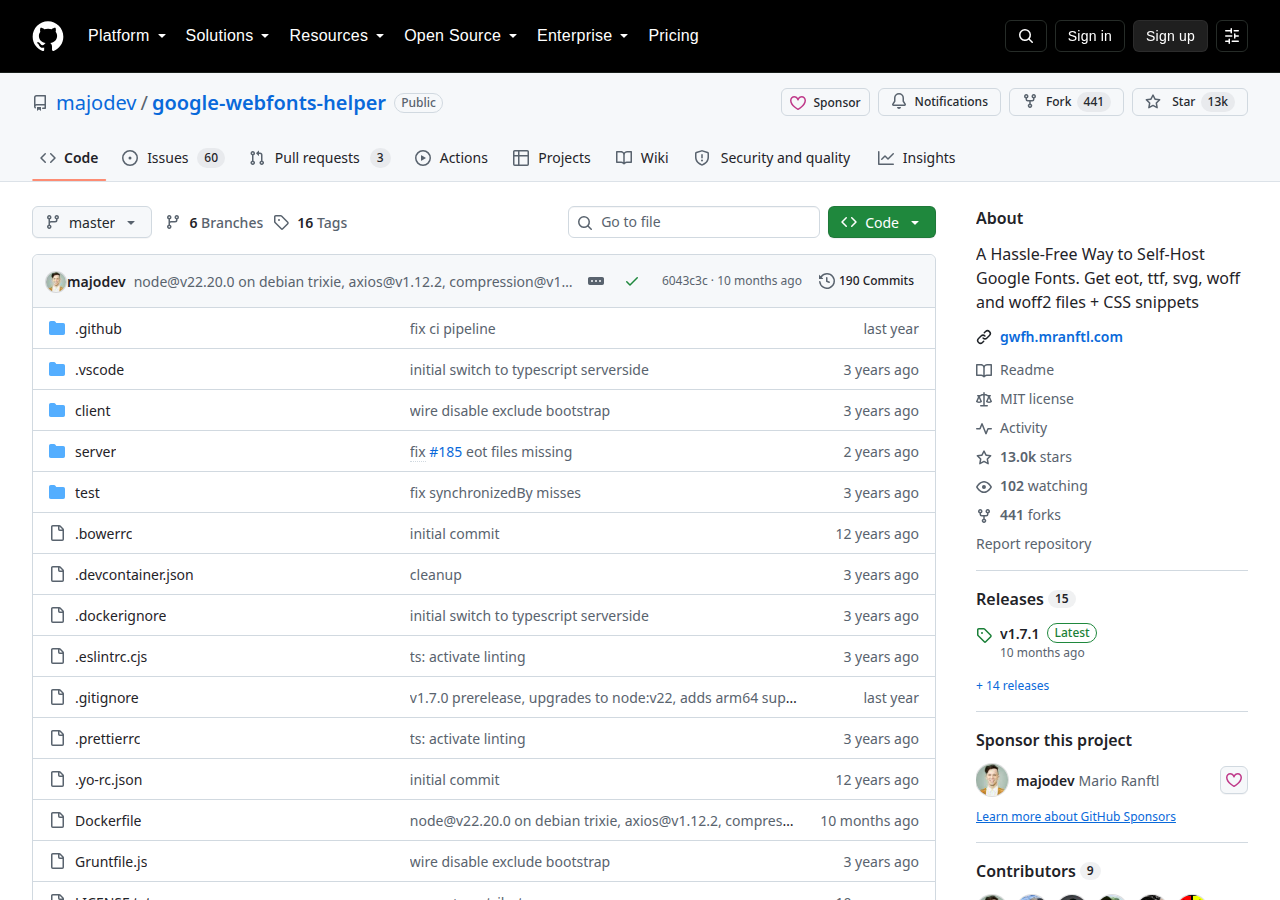Click the majodev avatar in commit bar

tap(56, 281)
